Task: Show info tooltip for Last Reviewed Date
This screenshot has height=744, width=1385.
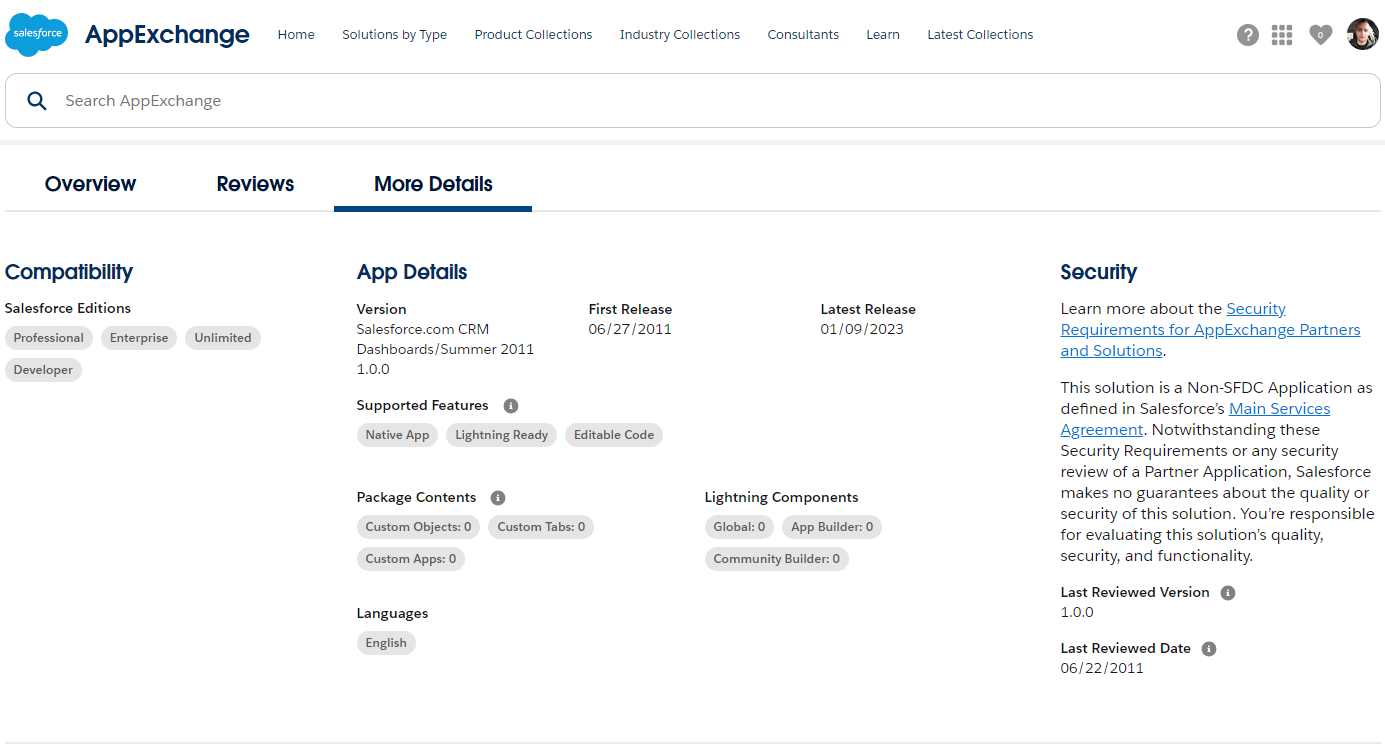Action: point(1209,648)
